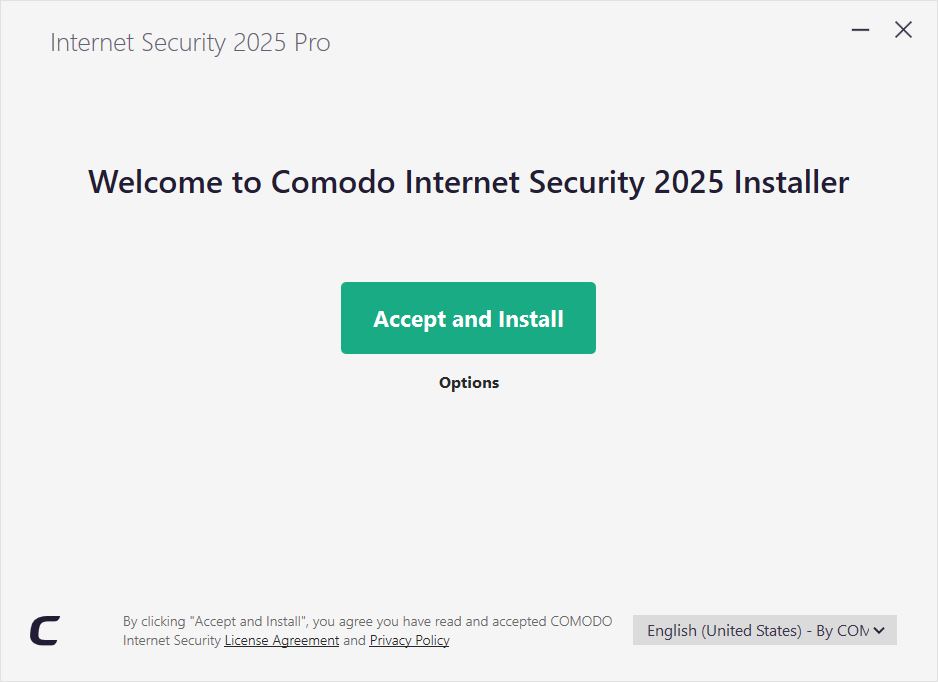The width and height of the screenshot is (938, 682).
Task: Open language list showing By COMODO
Action: (x=765, y=630)
